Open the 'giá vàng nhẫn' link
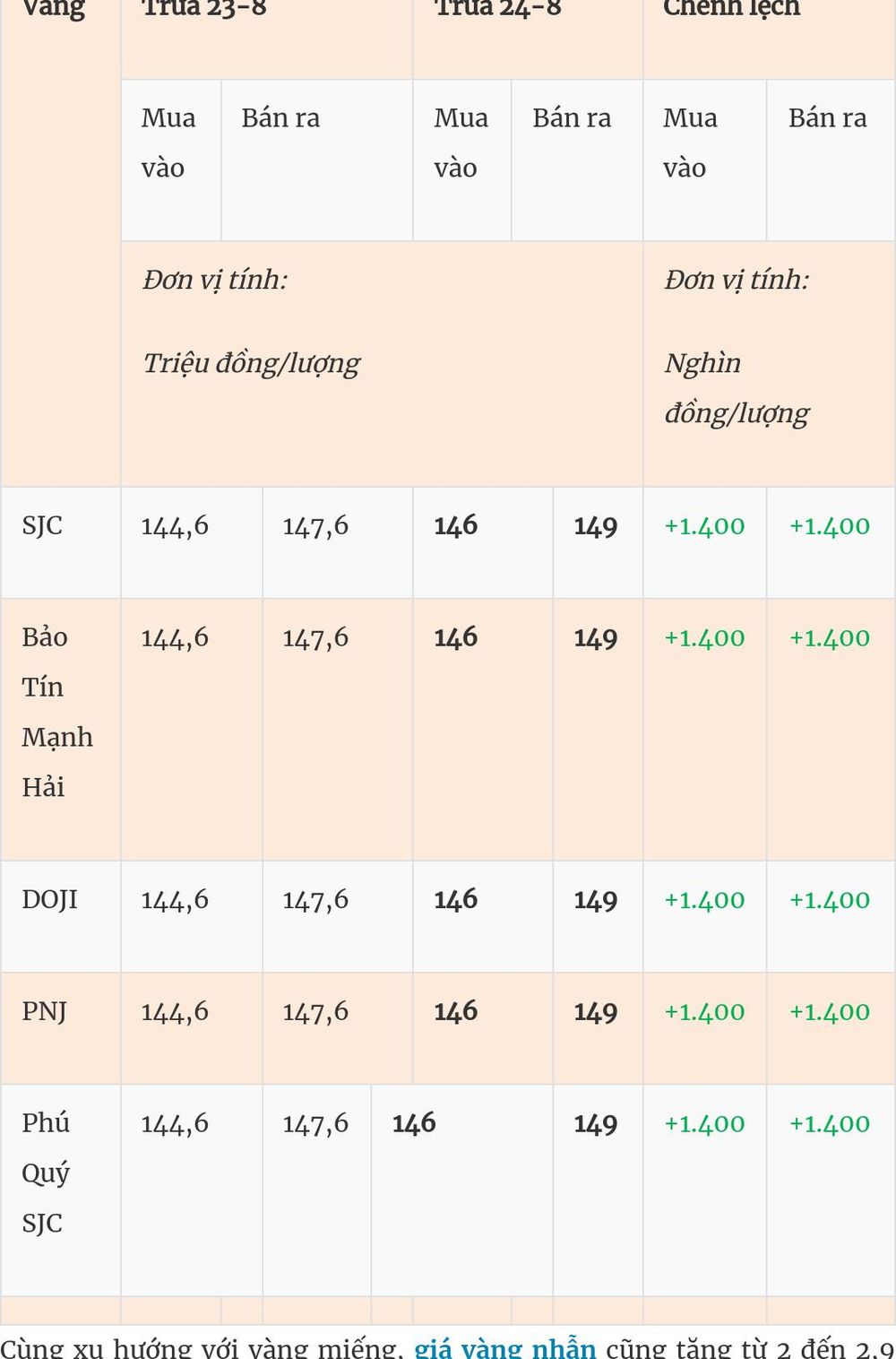 pos(504,1347)
